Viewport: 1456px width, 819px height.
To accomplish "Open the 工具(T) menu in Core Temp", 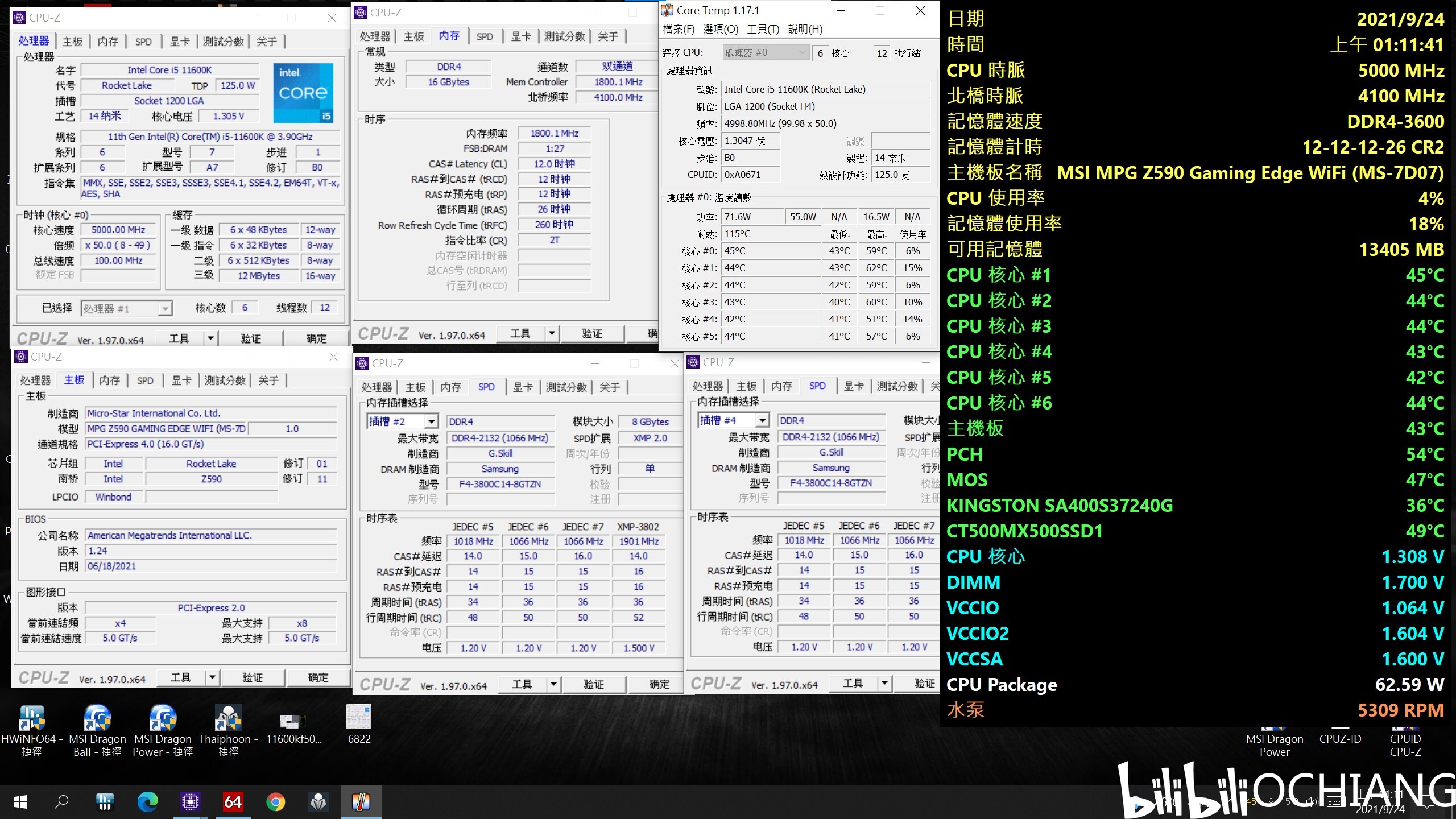I will tap(763, 29).
